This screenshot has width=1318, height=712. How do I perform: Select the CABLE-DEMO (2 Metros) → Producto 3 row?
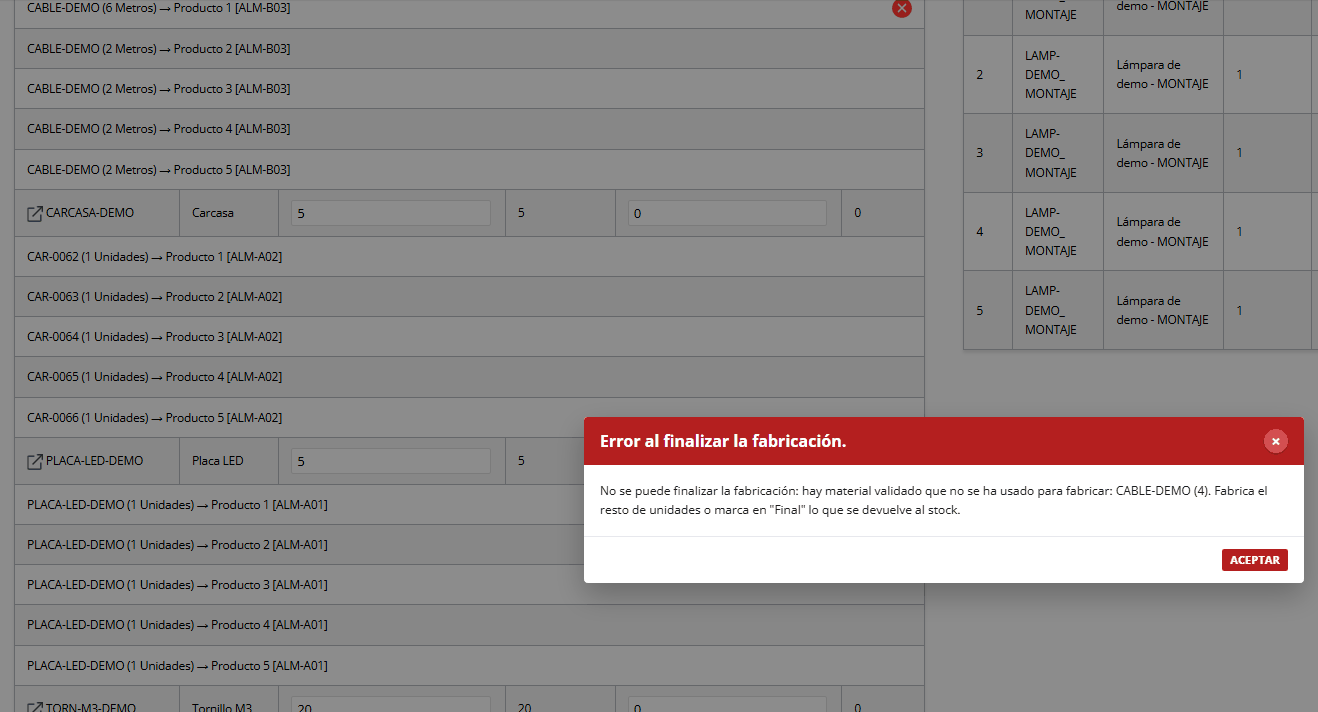coord(469,89)
